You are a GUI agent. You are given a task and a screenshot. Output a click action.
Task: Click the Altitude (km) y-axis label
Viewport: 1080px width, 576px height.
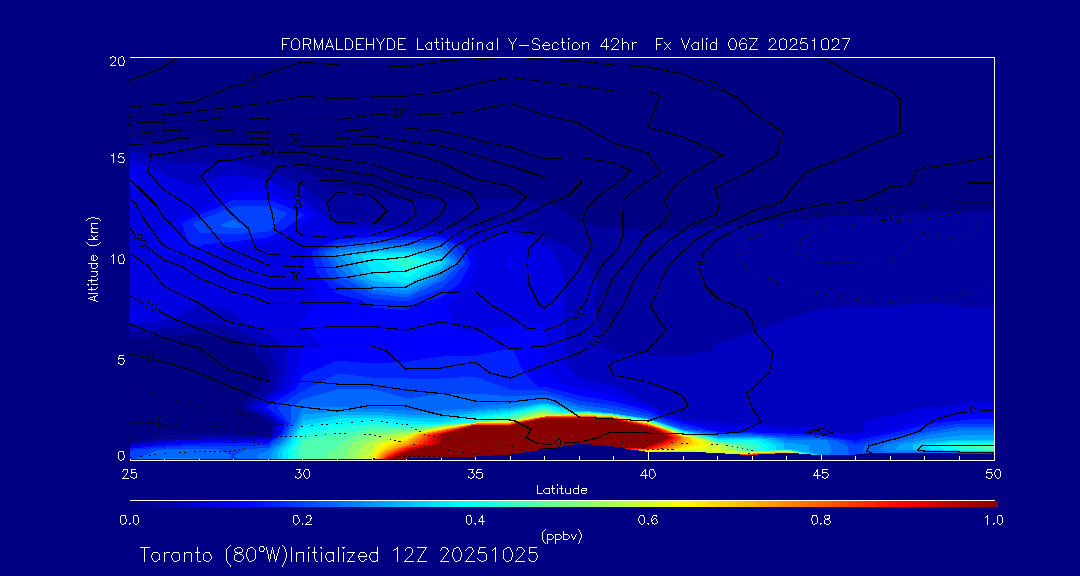(x=93, y=259)
